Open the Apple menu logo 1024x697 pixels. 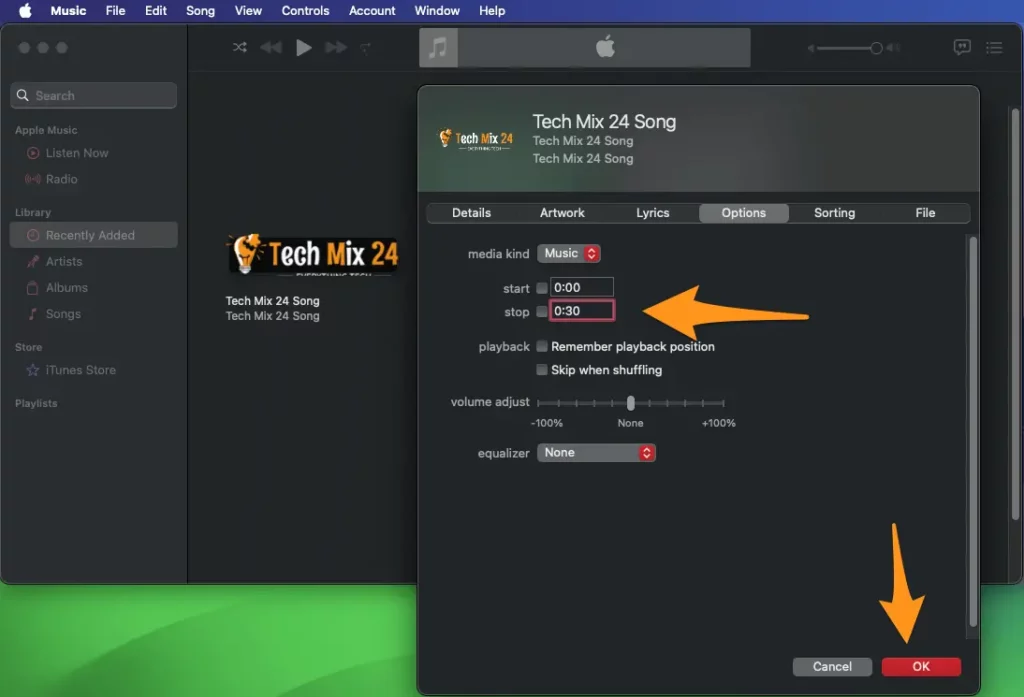point(25,10)
